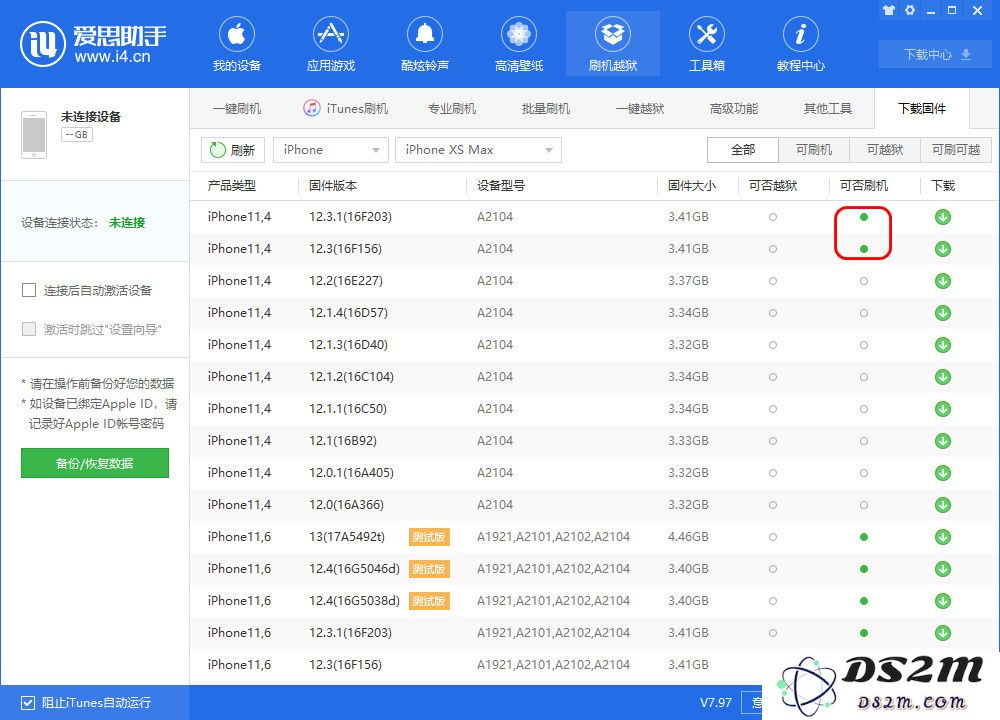
Task: Download firmware 12.1.4(16D57)
Action: 943,312
